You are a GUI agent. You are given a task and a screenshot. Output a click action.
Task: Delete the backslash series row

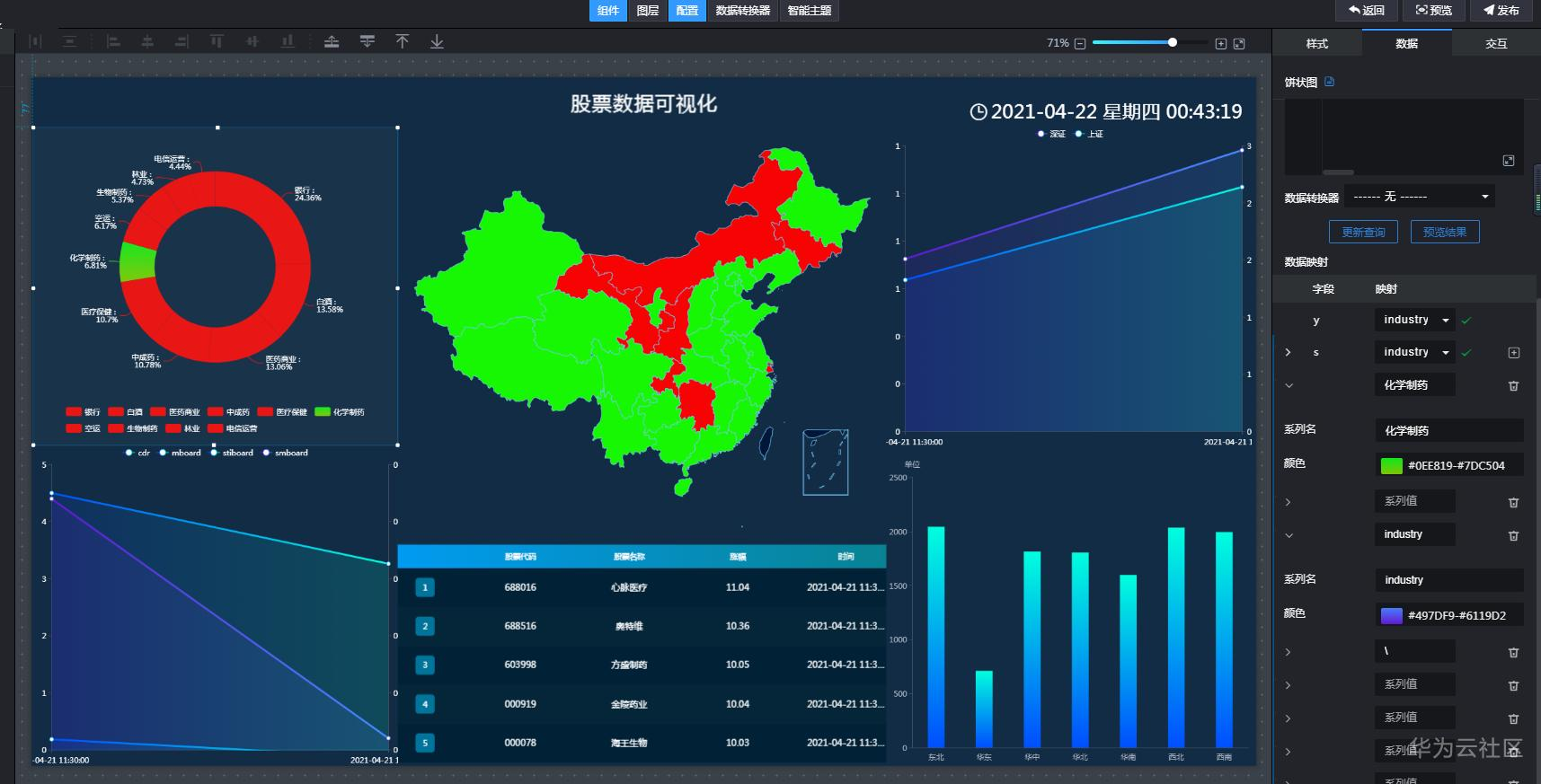[x=1513, y=653]
